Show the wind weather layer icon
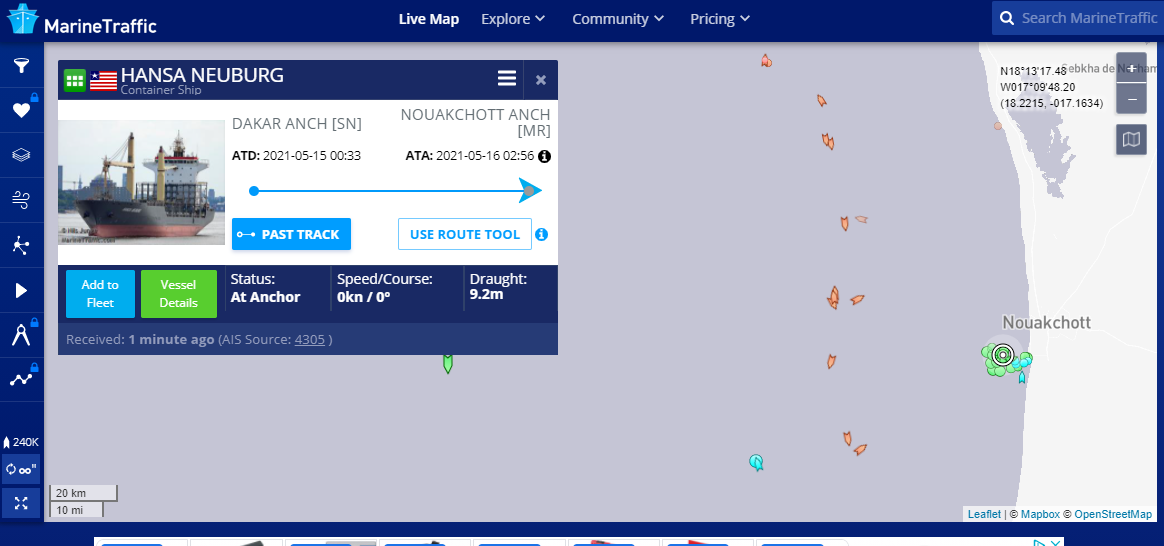1164x546 pixels. [x=22, y=200]
